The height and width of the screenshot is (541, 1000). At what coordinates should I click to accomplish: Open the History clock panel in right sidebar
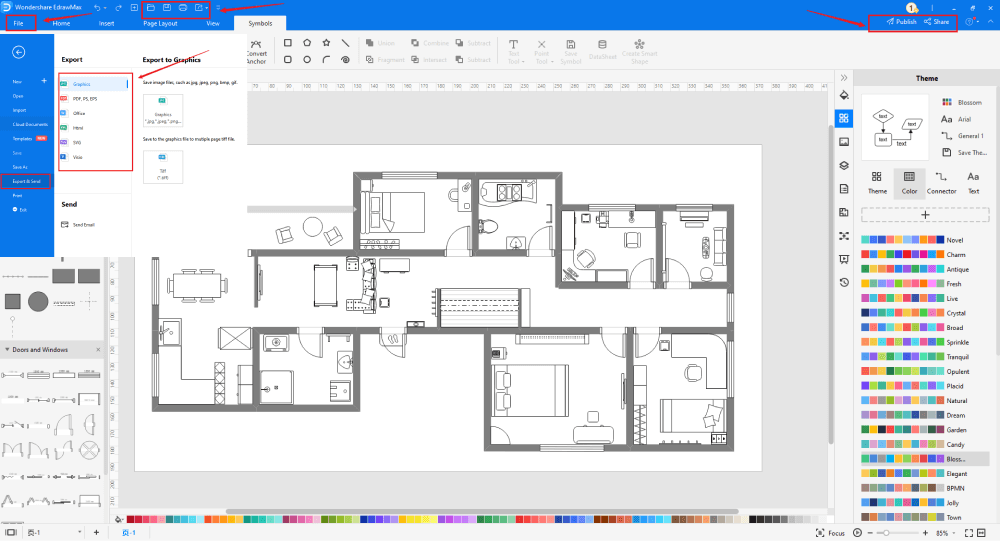844,282
